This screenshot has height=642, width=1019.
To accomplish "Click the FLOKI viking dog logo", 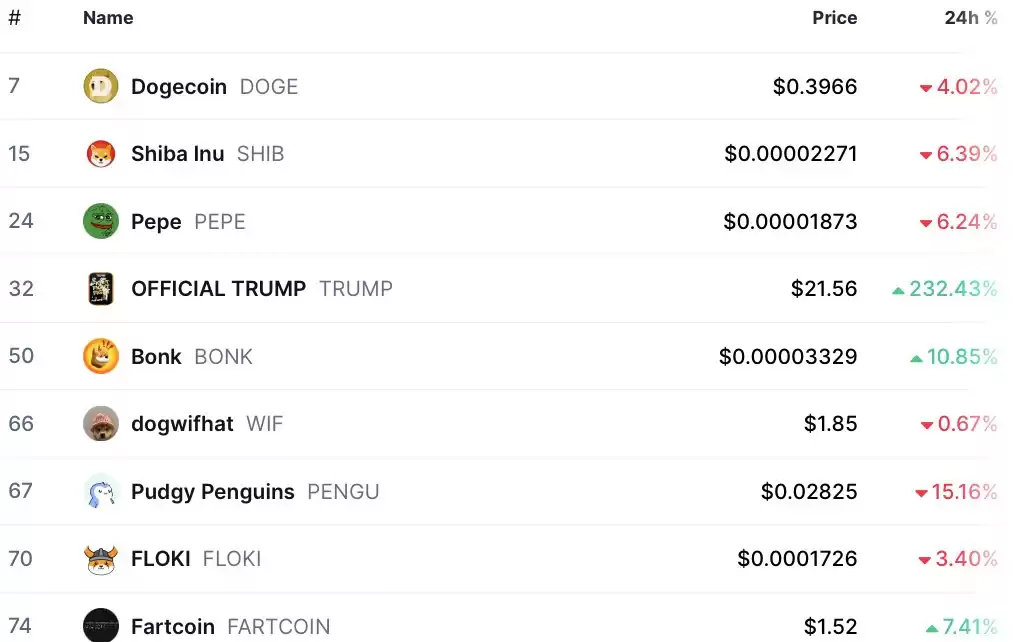I will pos(101,559).
